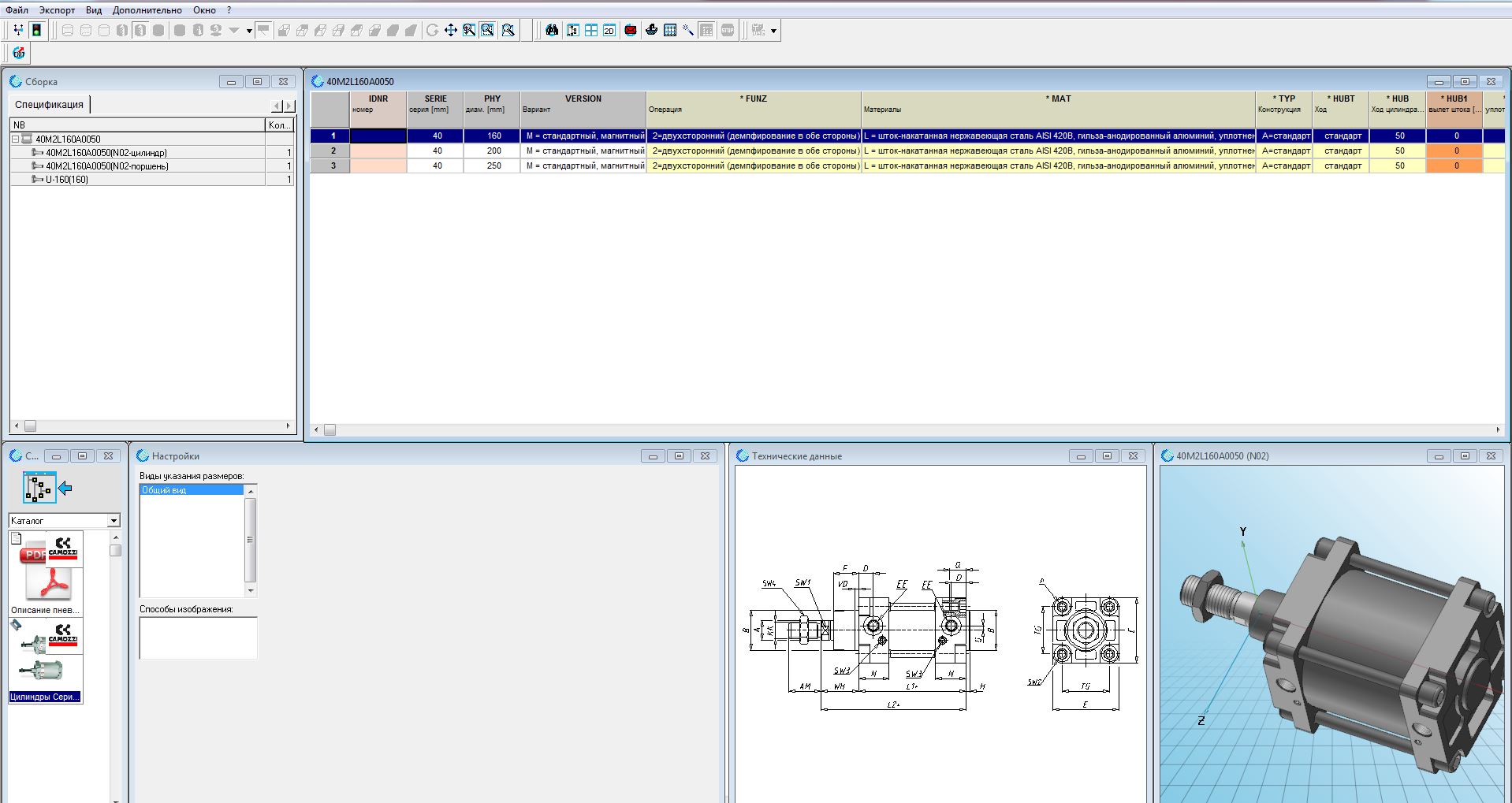
Task: Open dropdown arrow at far right of toolbar
Action: pos(773,32)
